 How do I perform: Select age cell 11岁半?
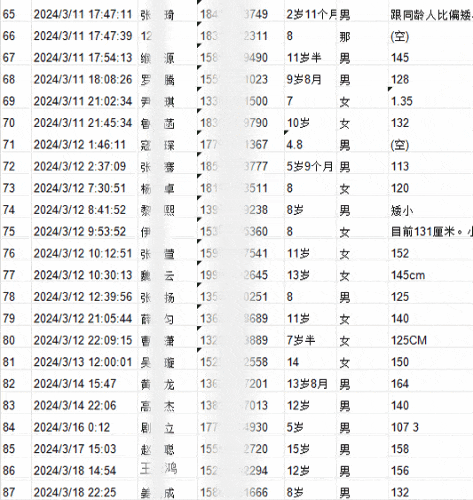(x=311, y=58)
